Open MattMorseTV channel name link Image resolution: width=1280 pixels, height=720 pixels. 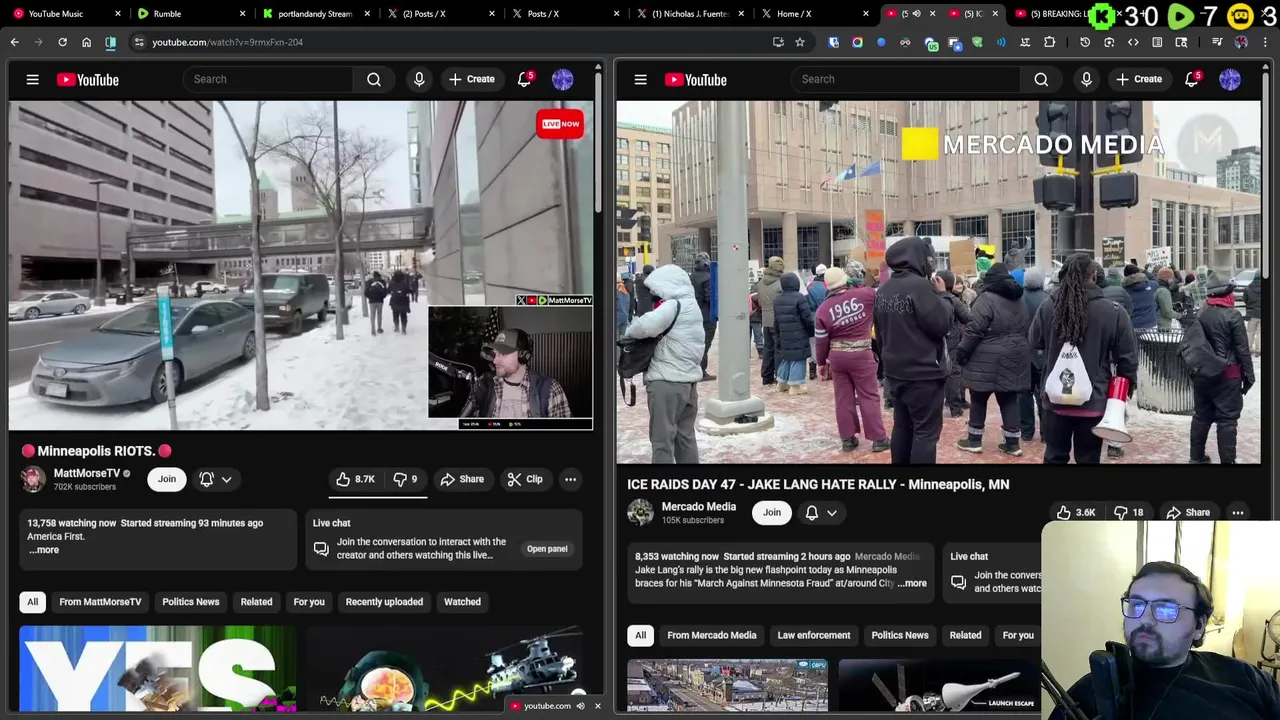point(86,473)
